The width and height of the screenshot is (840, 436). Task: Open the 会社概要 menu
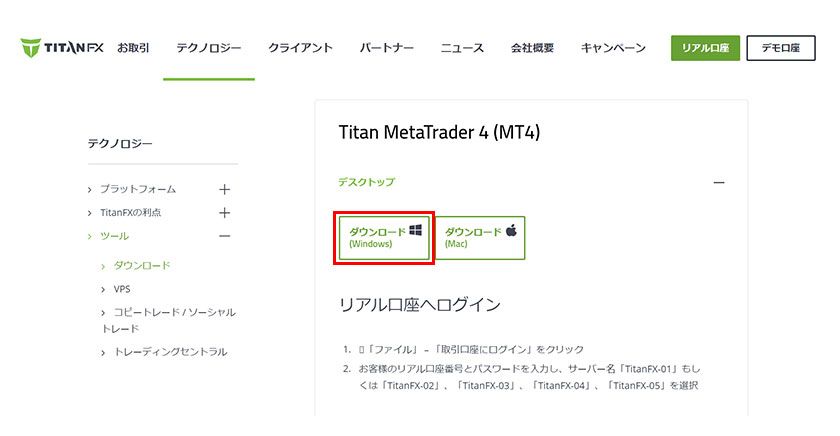(532, 48)
